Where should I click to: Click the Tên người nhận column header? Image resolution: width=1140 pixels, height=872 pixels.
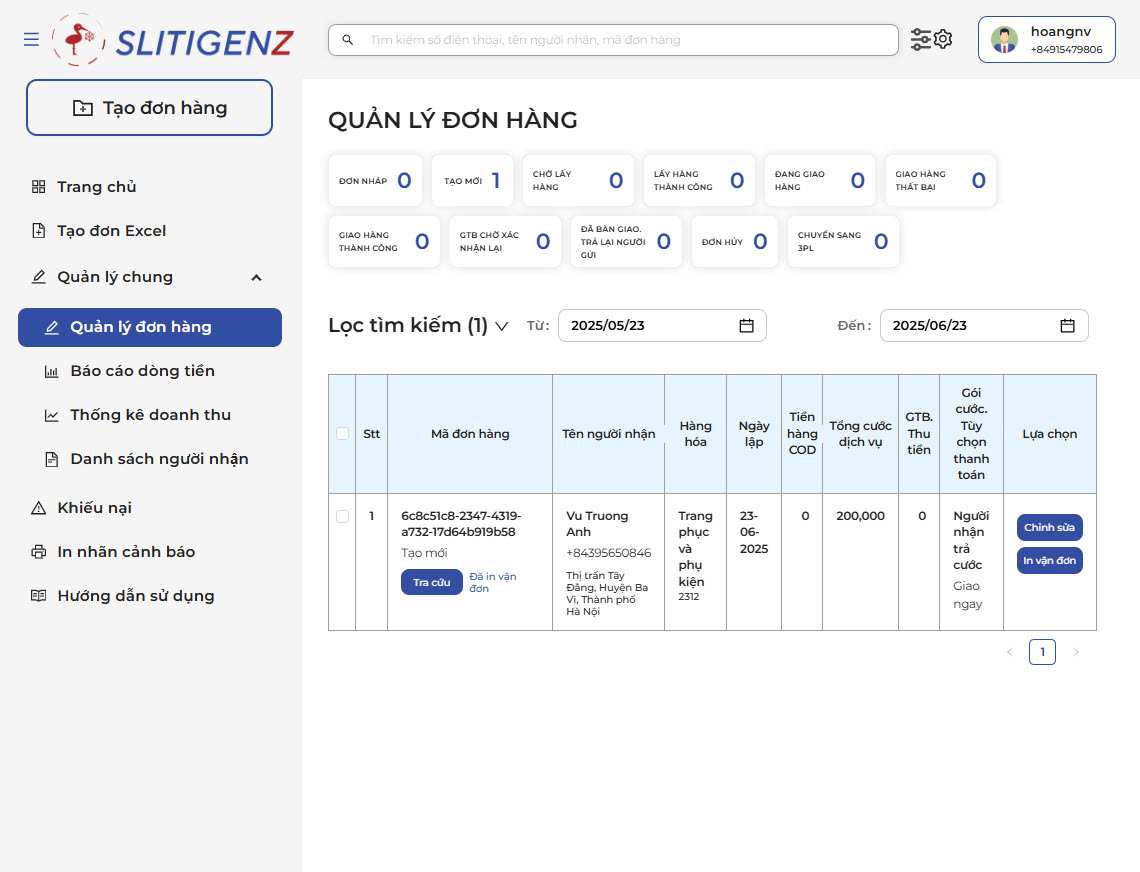click(609, 433)
